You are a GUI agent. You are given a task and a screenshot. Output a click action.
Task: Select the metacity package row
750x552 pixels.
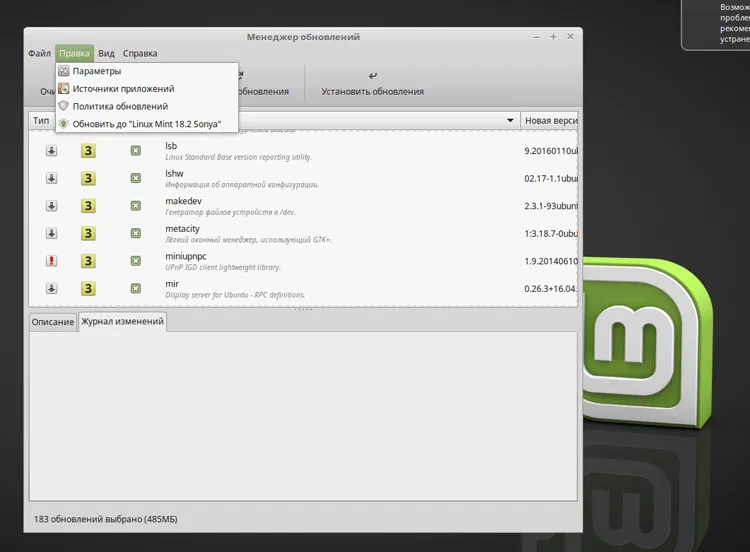pos(303,233)
